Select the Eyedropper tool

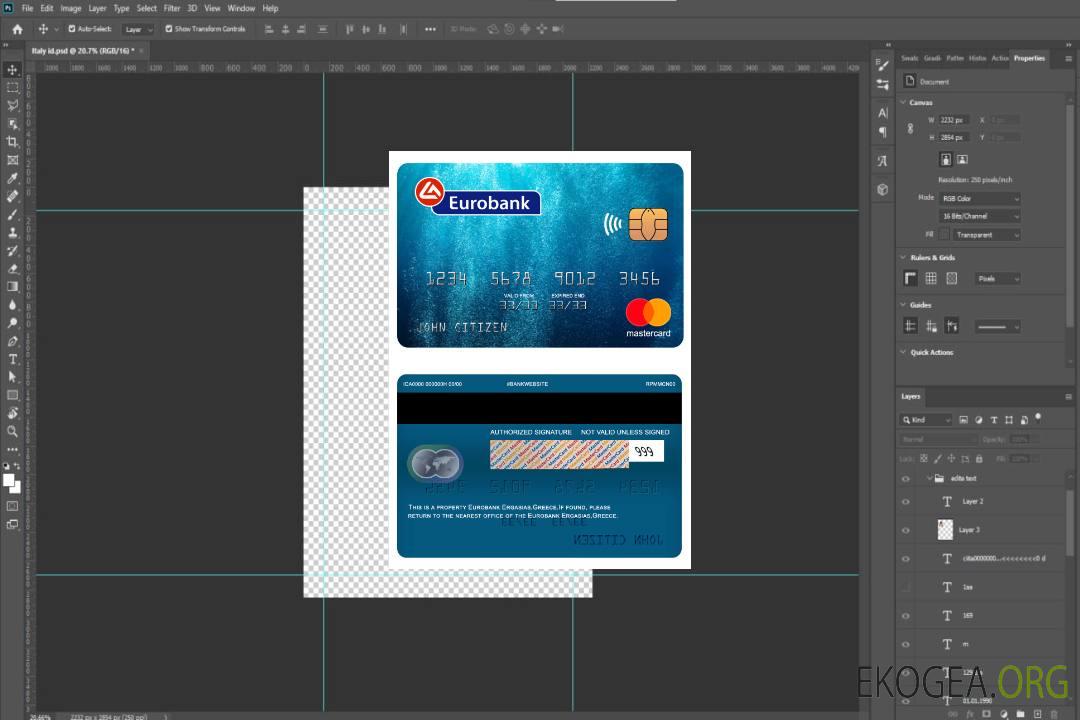[12, 178]
